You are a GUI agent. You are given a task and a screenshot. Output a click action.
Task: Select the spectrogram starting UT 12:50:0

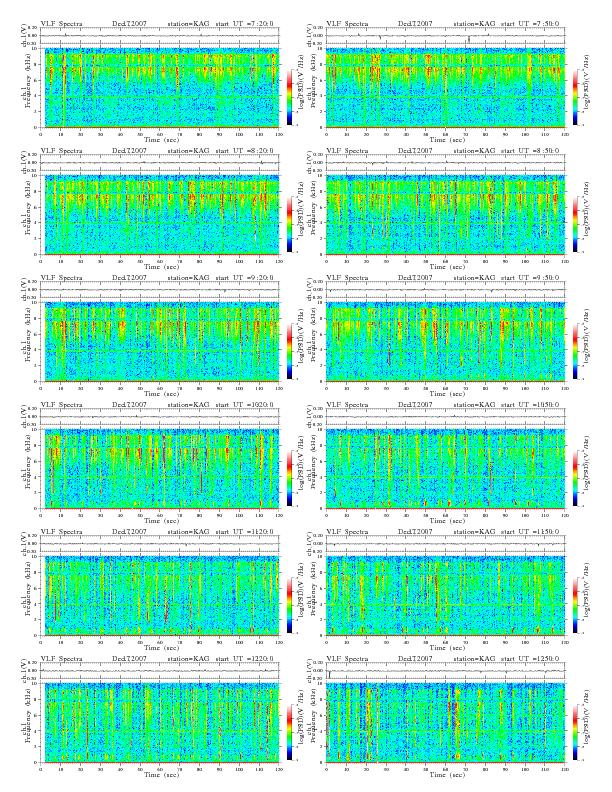pos(446,723)
